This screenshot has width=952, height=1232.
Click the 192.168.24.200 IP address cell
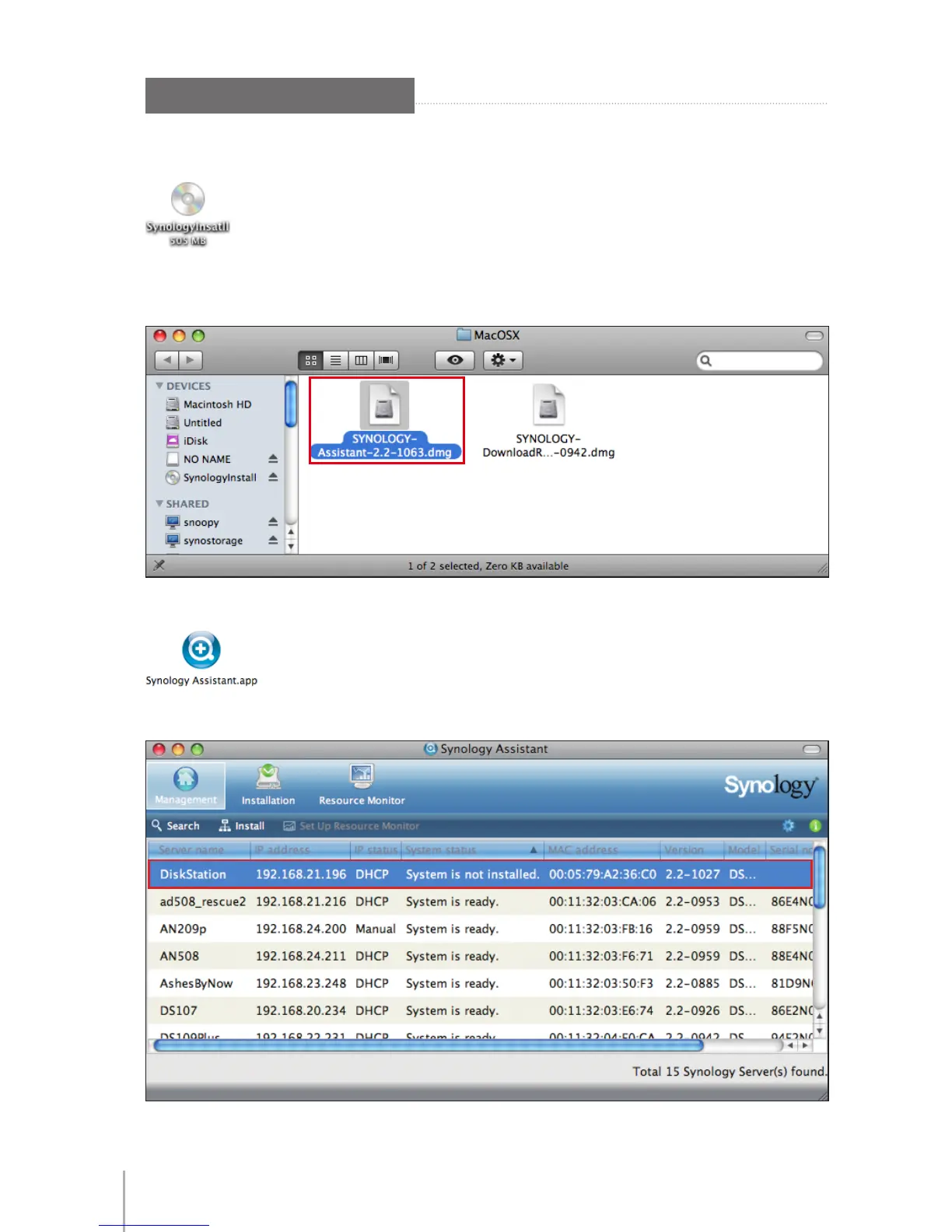(x=301, y=929)
